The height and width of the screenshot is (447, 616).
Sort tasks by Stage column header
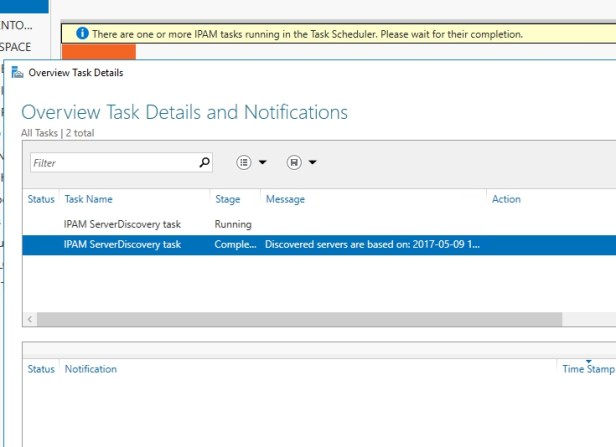click(x=228, y=199)
